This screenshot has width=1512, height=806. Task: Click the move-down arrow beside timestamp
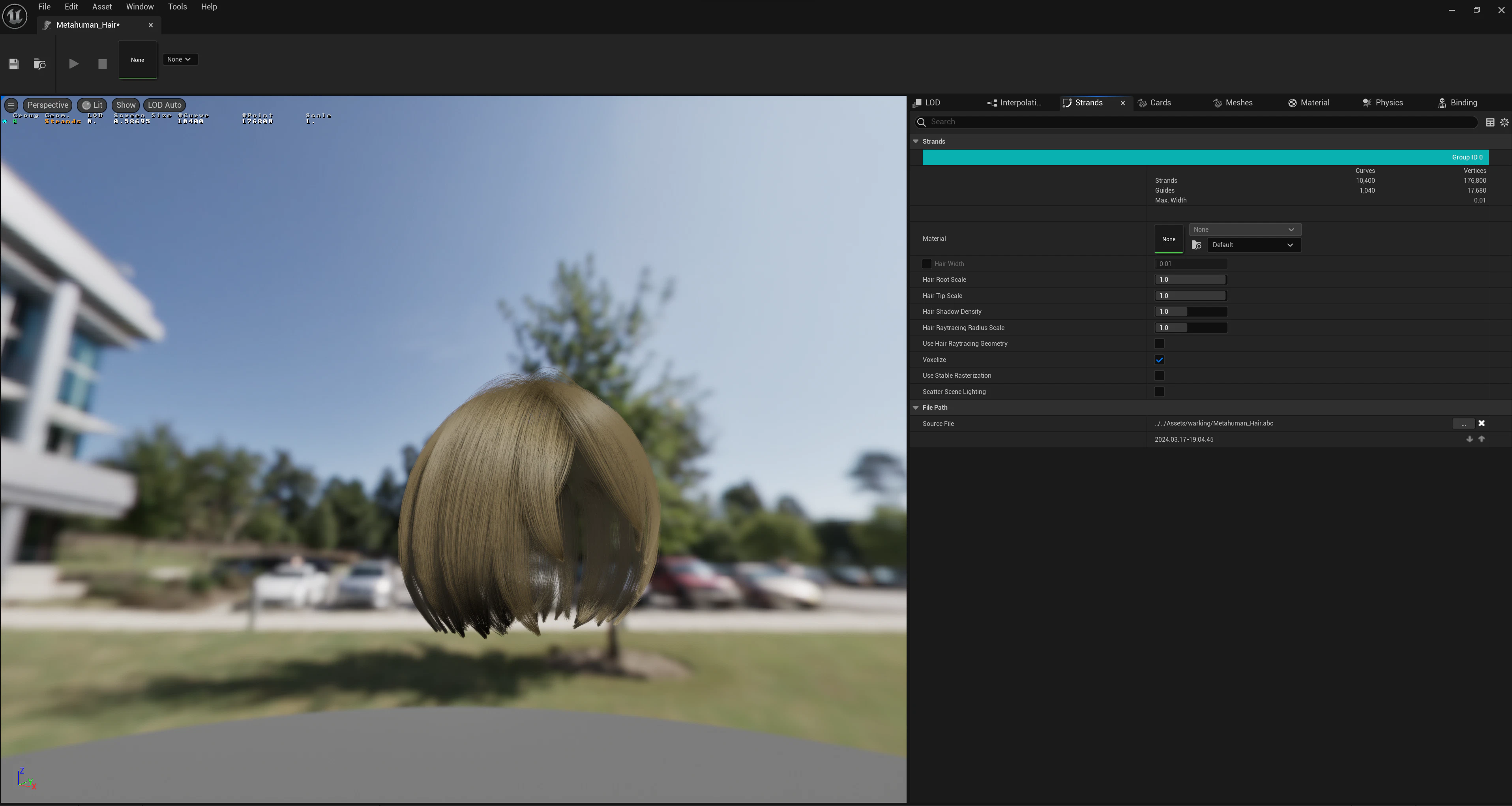[x=1469, y=439]
